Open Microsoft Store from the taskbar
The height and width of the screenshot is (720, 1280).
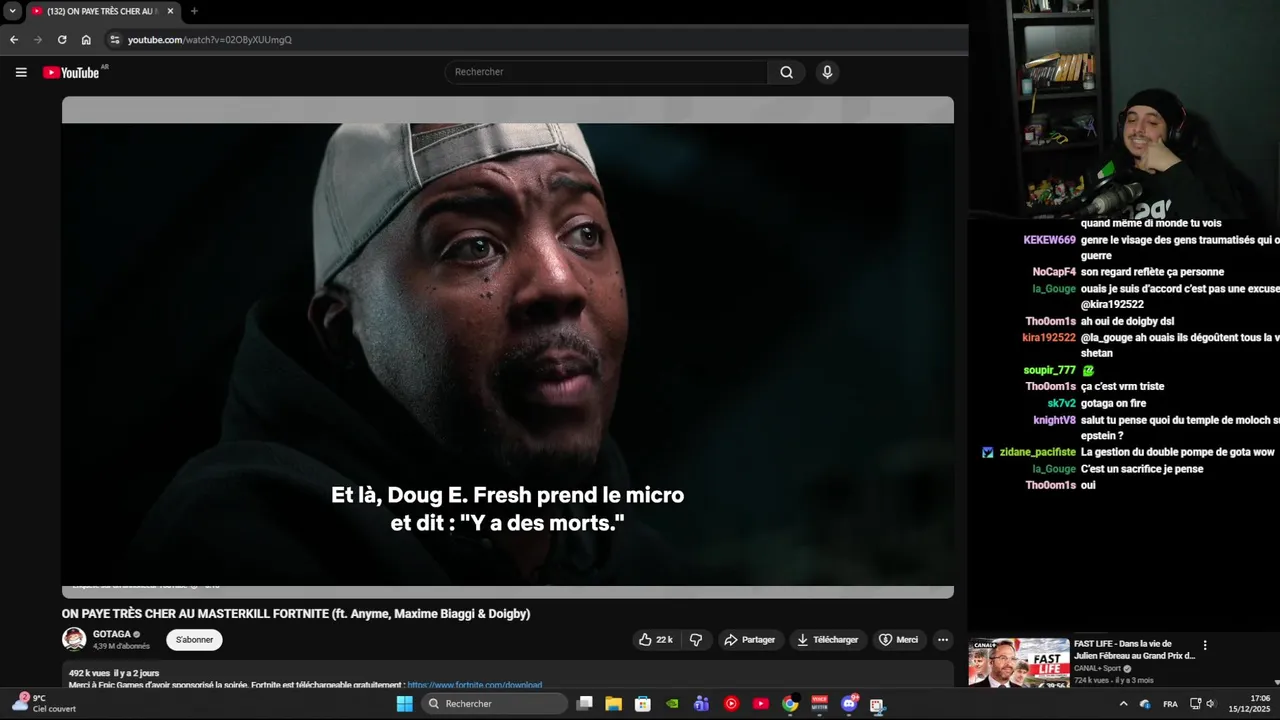point(643,704)
